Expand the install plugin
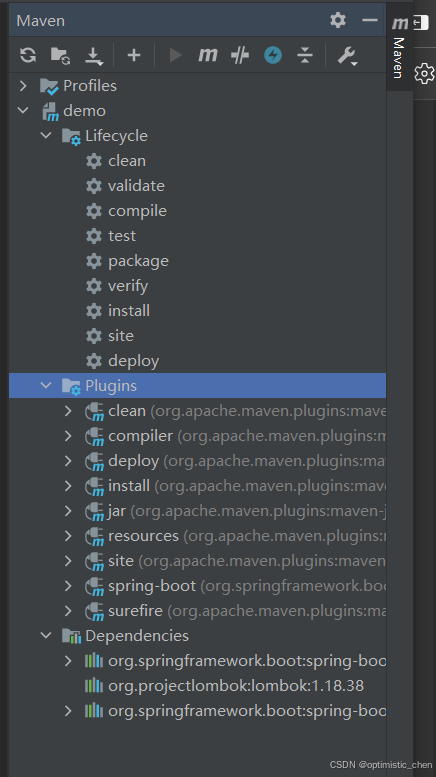The image size is (436, 777). click(68, 486)
